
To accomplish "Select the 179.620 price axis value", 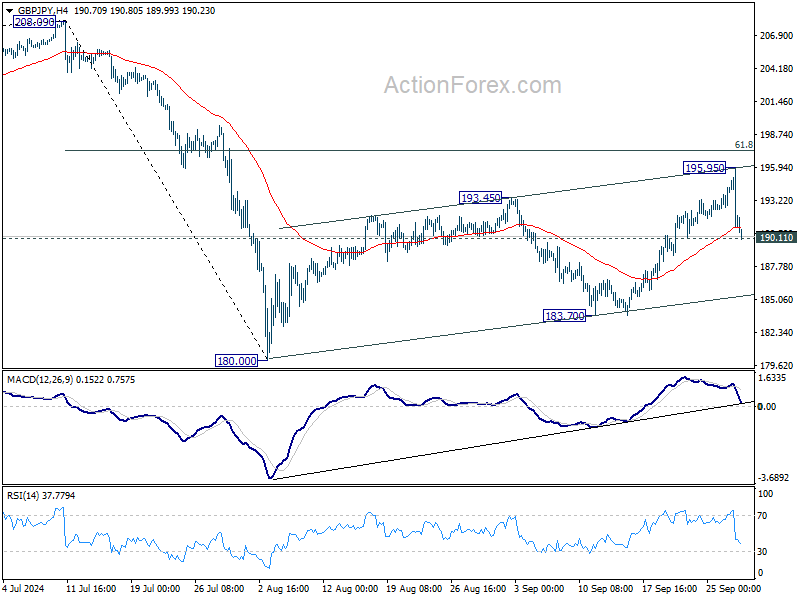I will (777, 365).
